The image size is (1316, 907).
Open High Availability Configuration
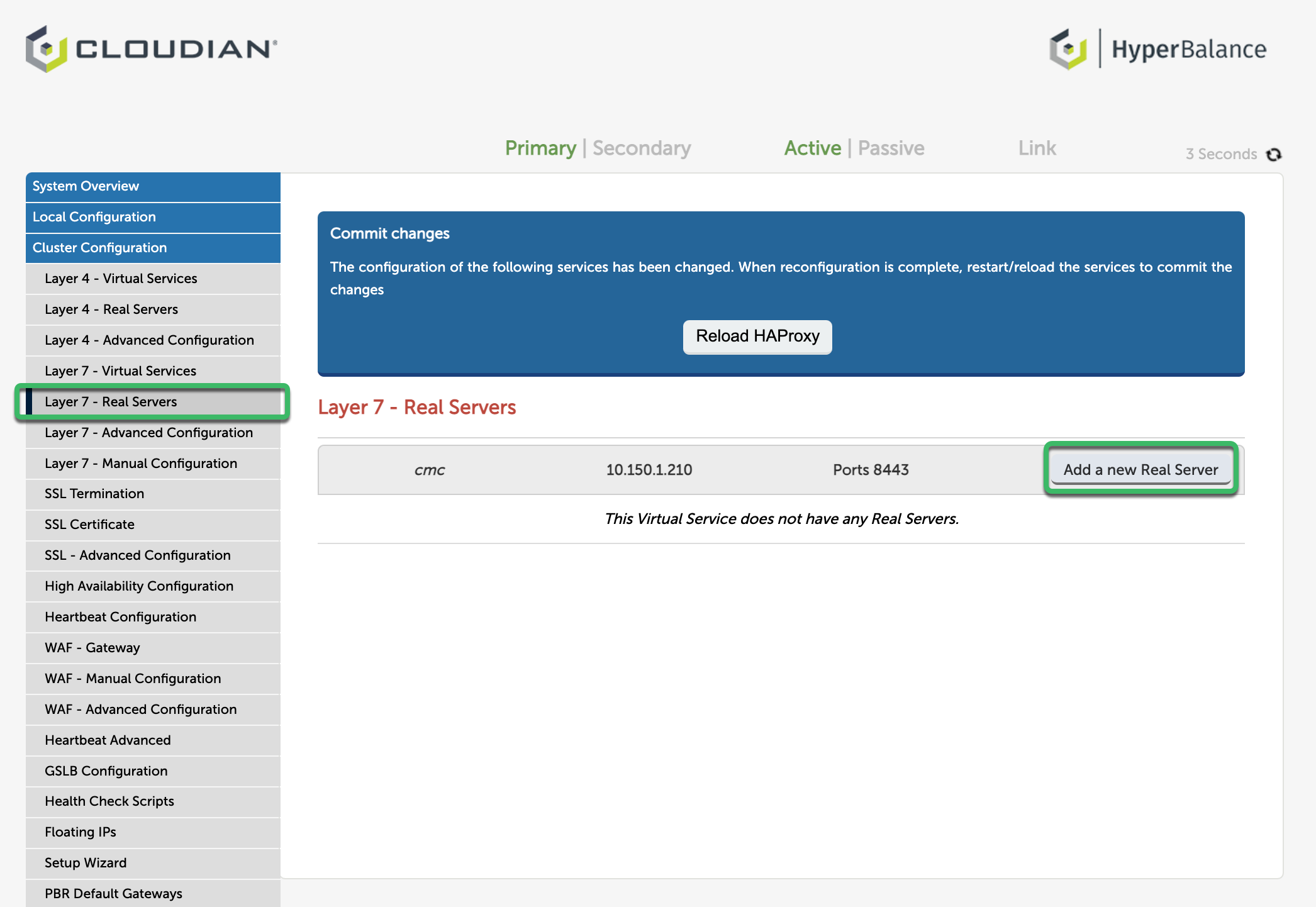(153, 586)
